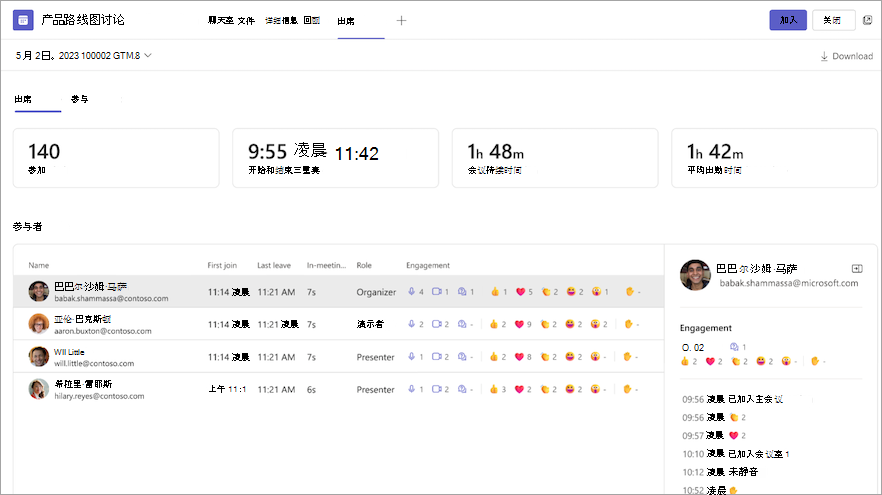Click hilary.reyes avatar photo
This screenshot has width=882, height=495.
coord(39,389)
